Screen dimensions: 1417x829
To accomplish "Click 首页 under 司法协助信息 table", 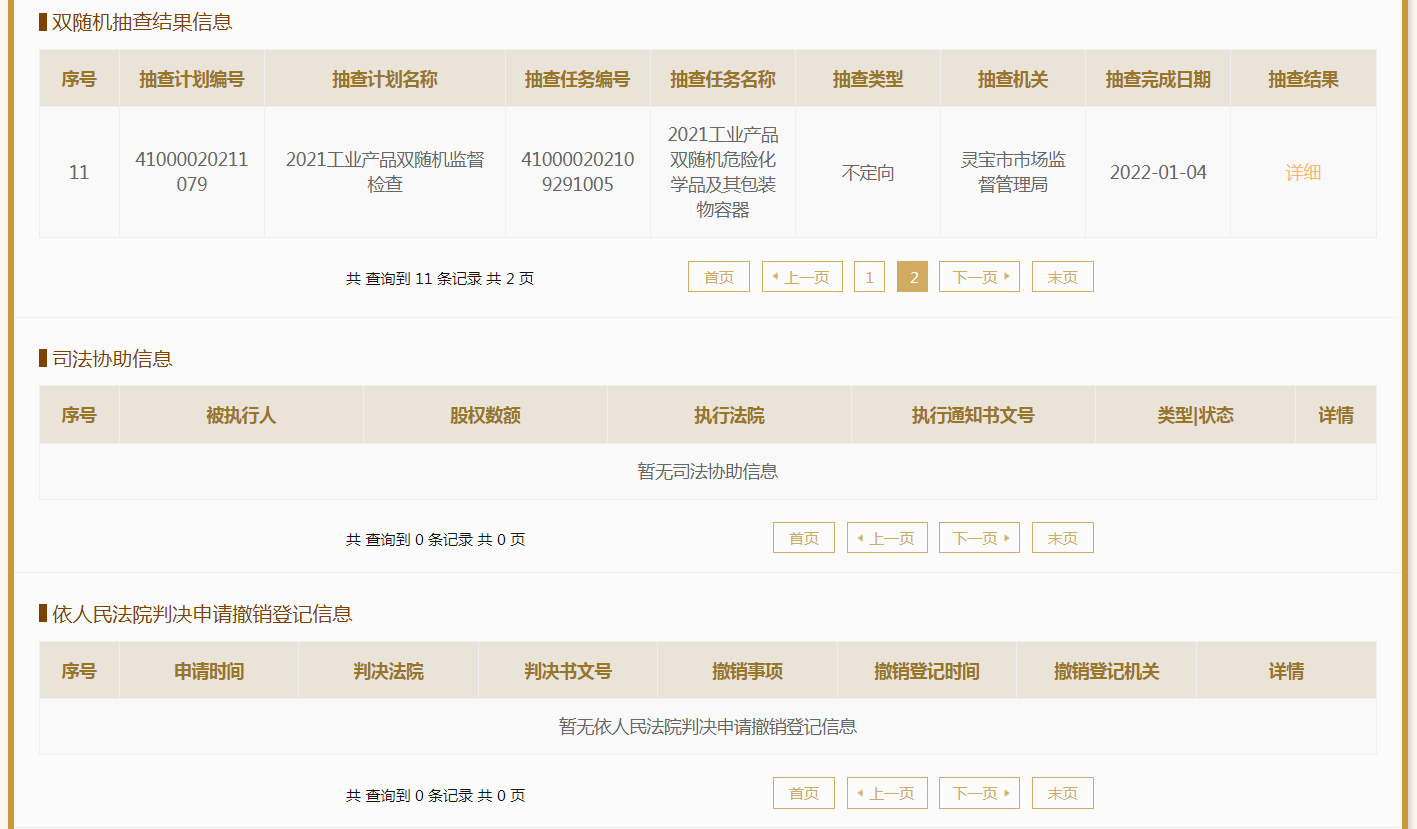I will pos(803,538).
